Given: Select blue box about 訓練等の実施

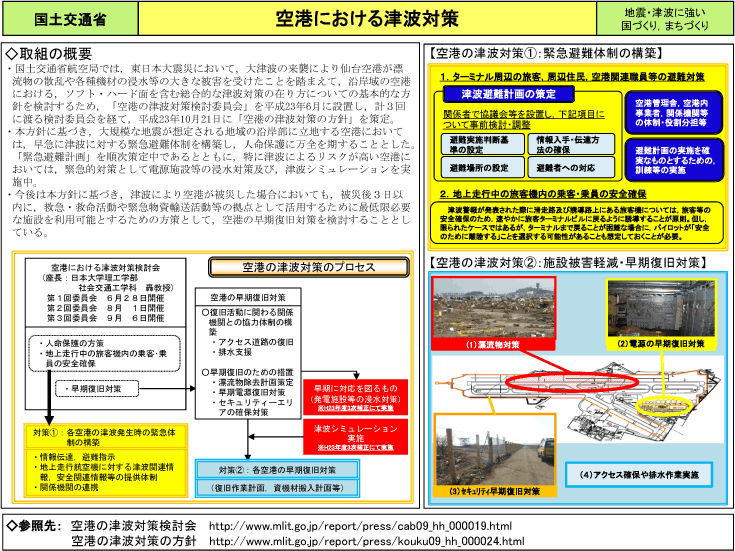Looking at the screenshot, I should tap(674, 160).
